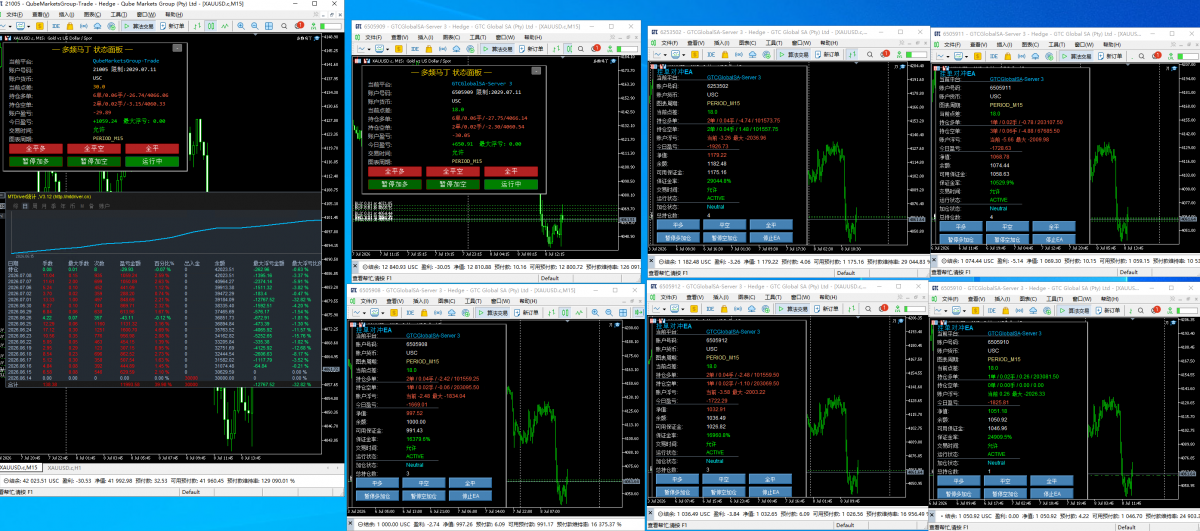Toggle 算法交易 in window 6505908 toolbar
Image resolution: width=1200 pixels, height=531 pixels.
[494, 313]
